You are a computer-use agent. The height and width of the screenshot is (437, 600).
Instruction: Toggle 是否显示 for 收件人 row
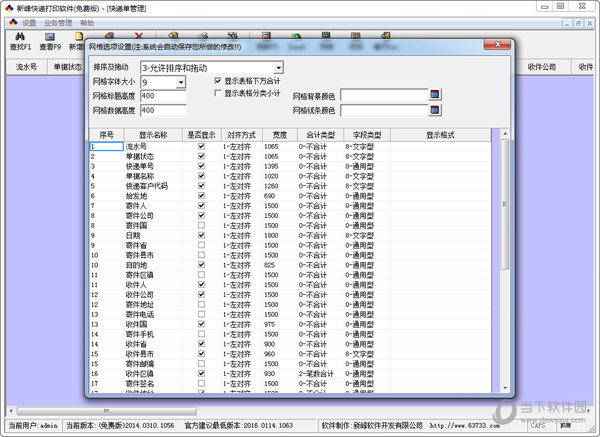[x=201, y=285]
